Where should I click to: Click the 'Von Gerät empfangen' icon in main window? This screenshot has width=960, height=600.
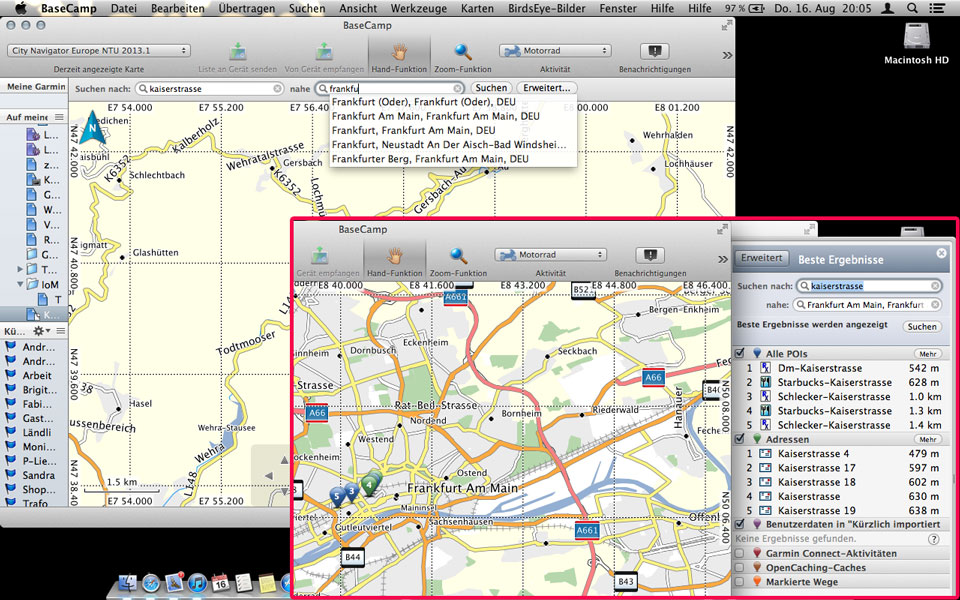324,52
